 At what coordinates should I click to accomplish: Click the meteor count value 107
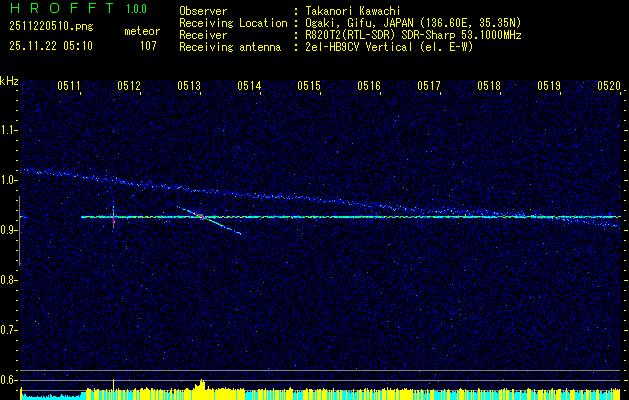[148, 46]
